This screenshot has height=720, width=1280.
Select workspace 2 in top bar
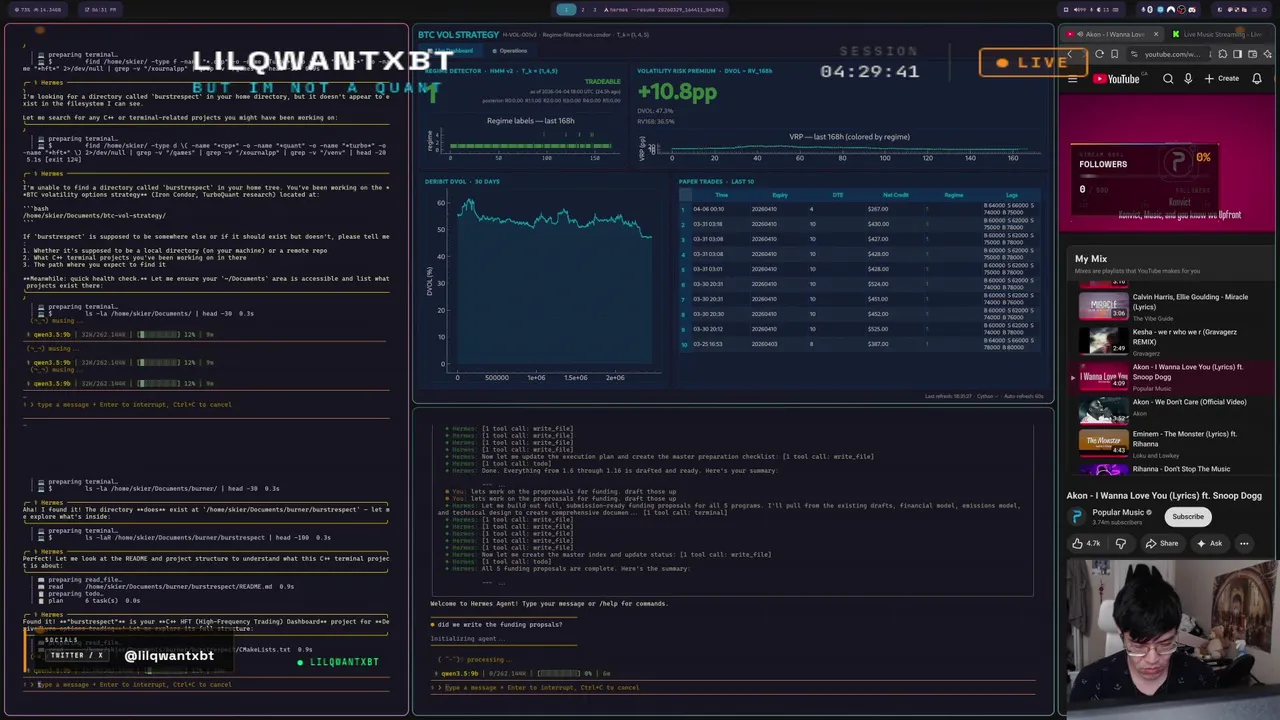(583, 10)
